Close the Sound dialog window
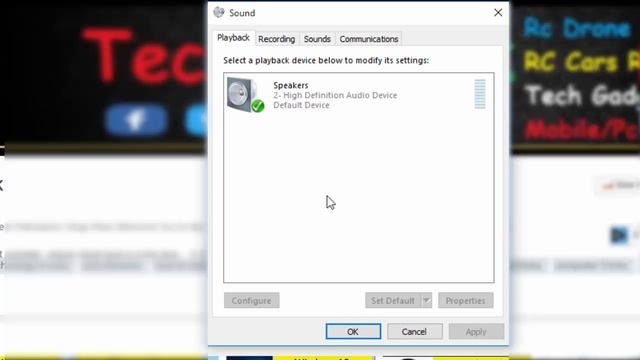The height and width of the screenshot is (360, 640). click(498, 13)
